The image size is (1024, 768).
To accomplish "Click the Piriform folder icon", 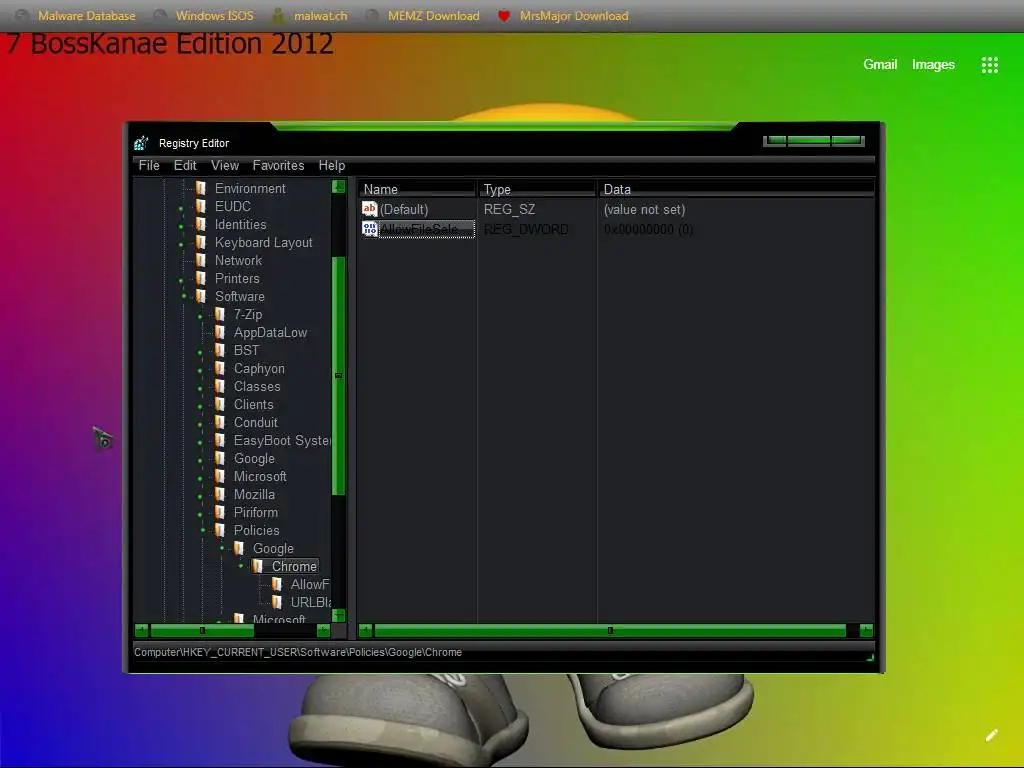I will pos(220,513).
